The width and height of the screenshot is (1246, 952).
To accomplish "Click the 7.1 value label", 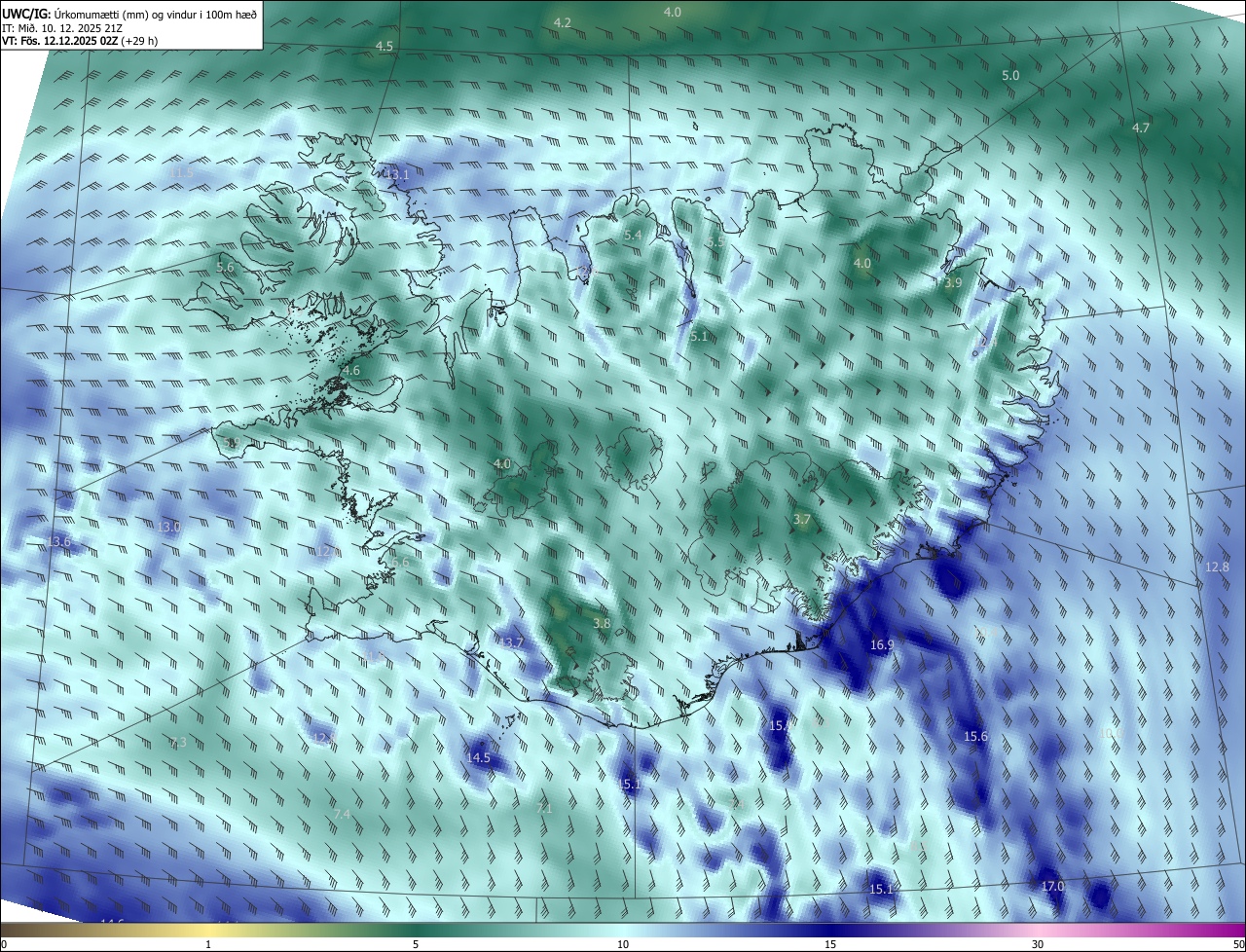I will (x=545, y=808).
